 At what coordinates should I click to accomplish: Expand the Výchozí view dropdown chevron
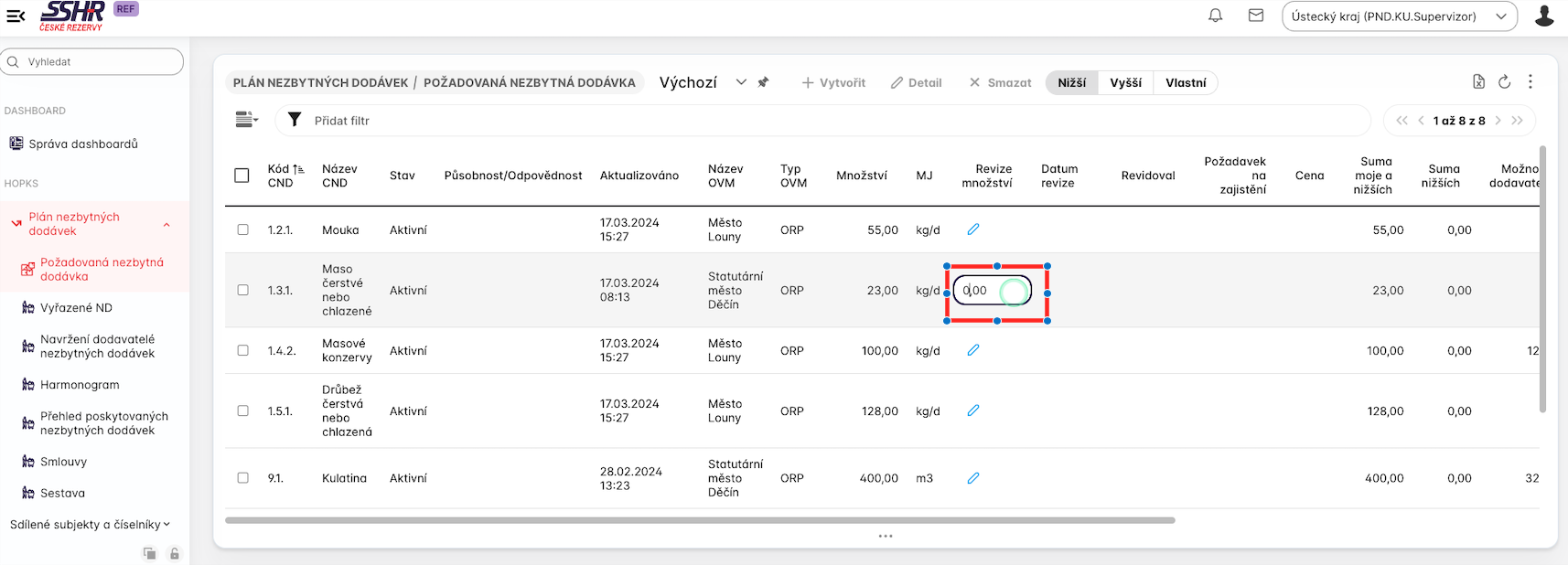[741, 82]
